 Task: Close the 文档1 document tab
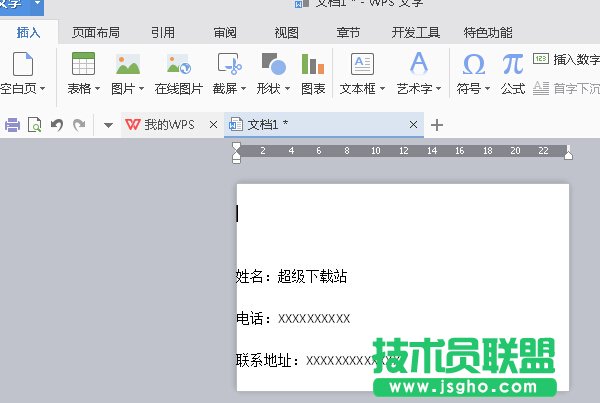414,125
